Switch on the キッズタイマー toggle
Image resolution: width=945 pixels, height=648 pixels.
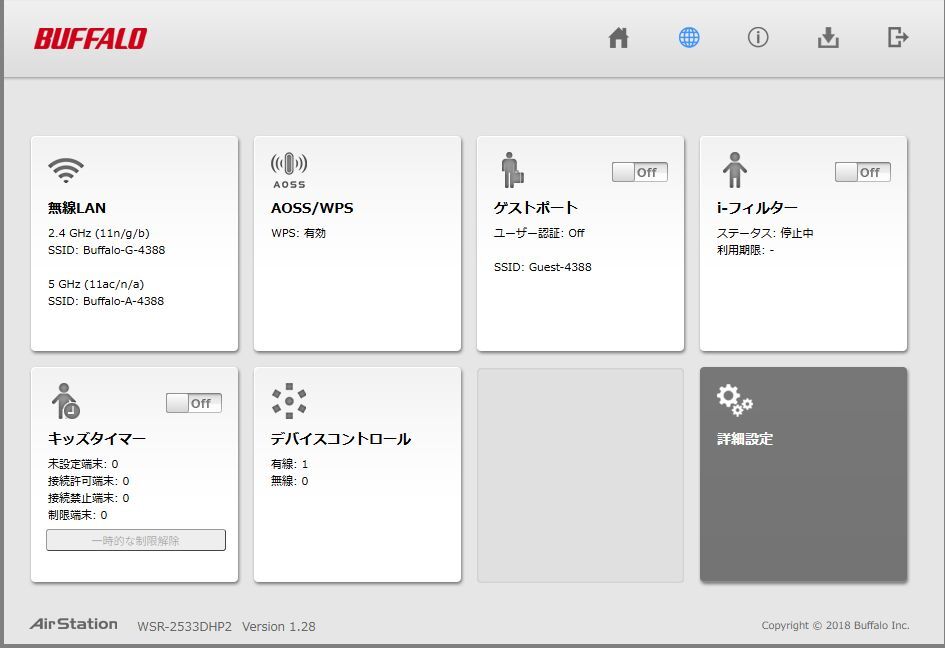(x=194, y=403)
